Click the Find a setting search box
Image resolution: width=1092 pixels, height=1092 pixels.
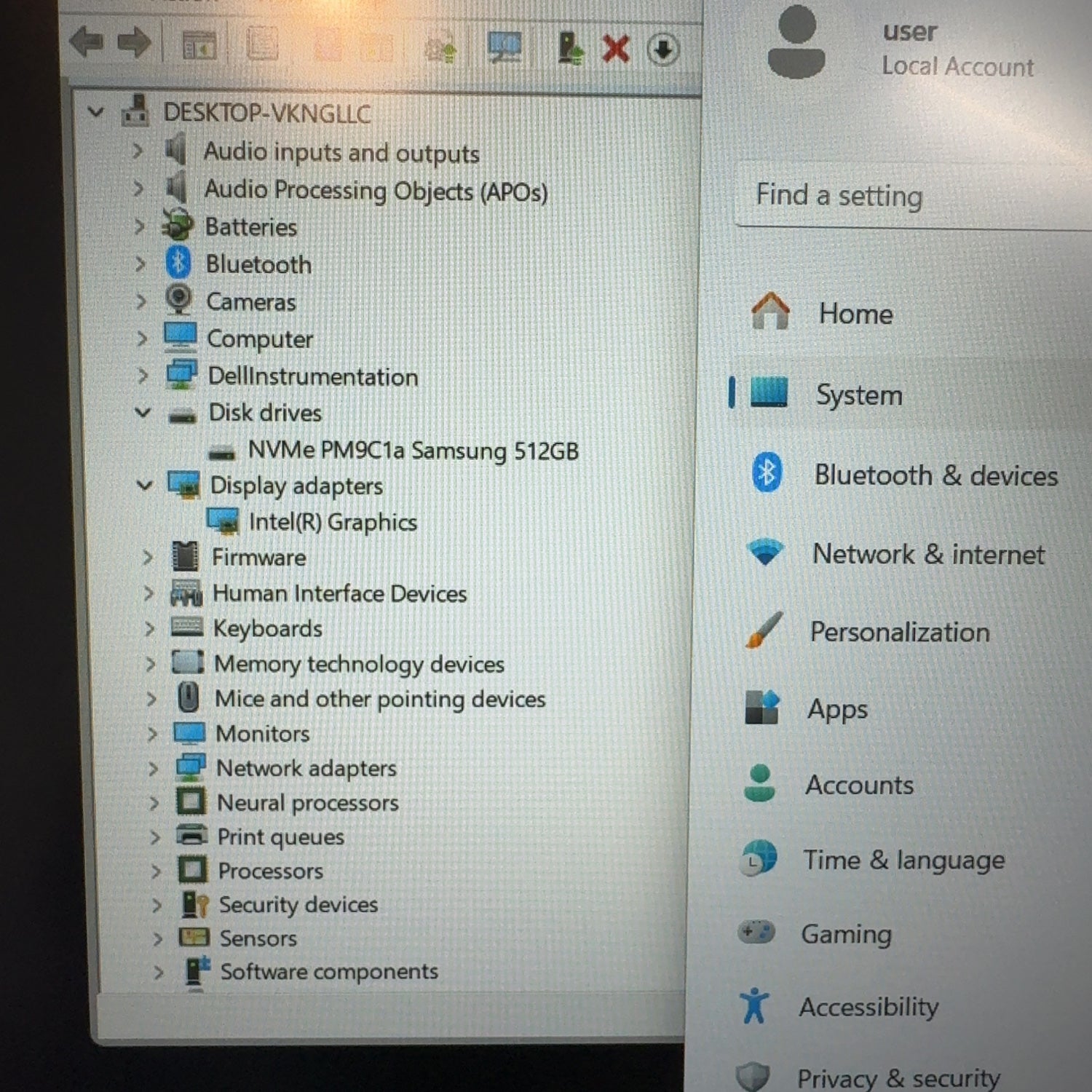(x=910, y=196)
